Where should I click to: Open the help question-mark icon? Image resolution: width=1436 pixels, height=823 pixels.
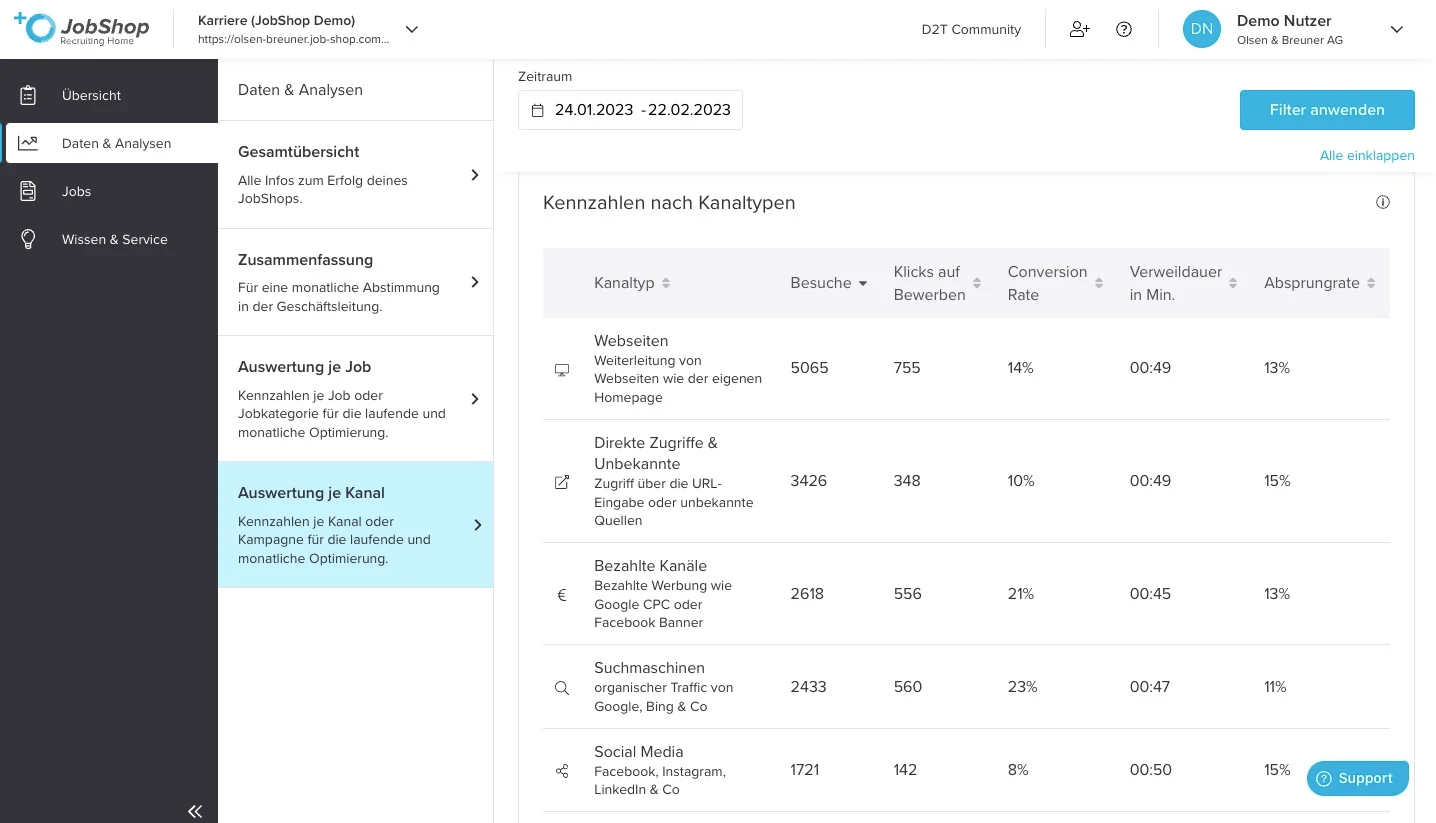pyautogui.click(x=1124, y=29)
